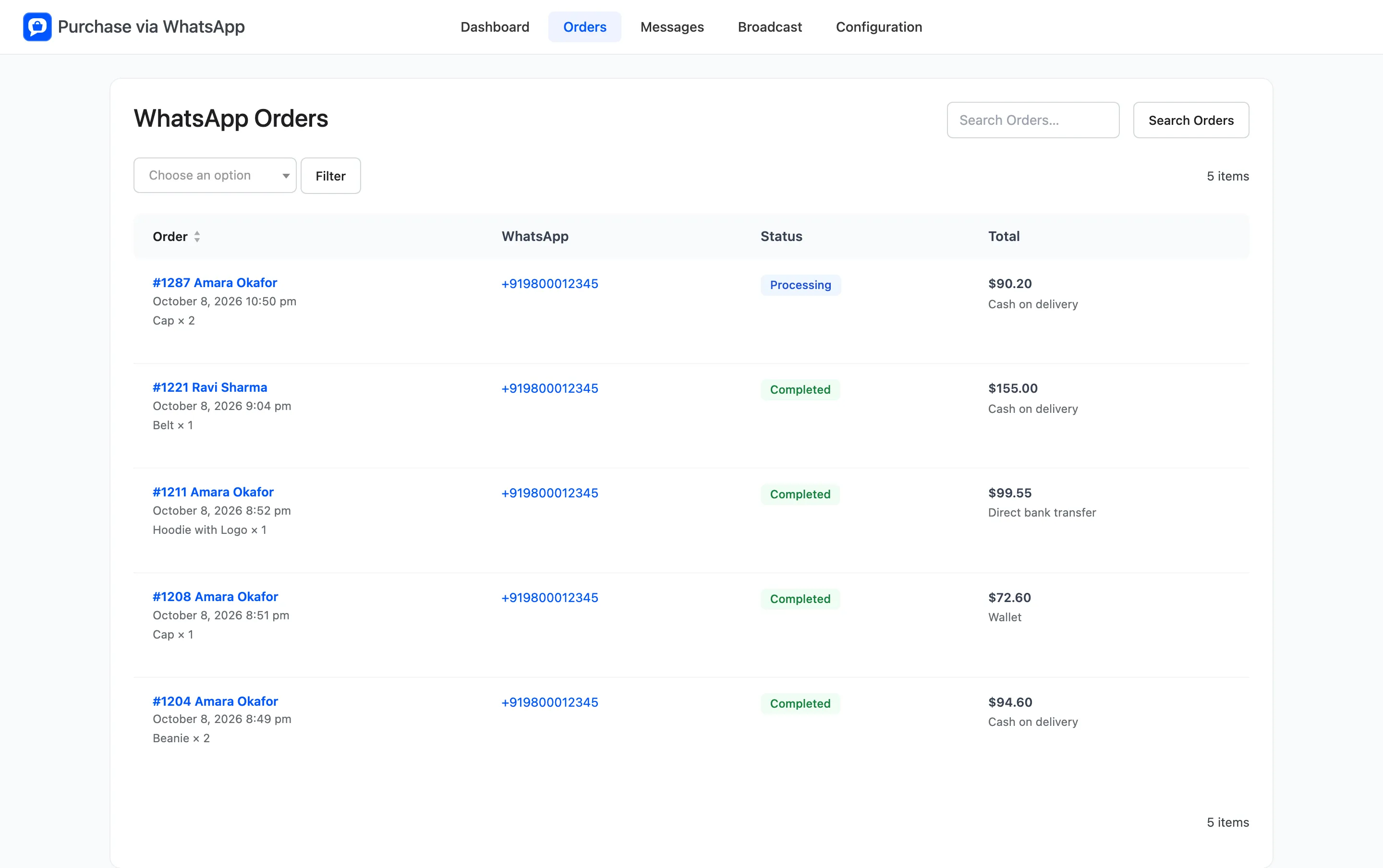The image size is (1383, 868).
Task: Click the Direct bank transfer payment text
Action: click(x=1042, y=513)
